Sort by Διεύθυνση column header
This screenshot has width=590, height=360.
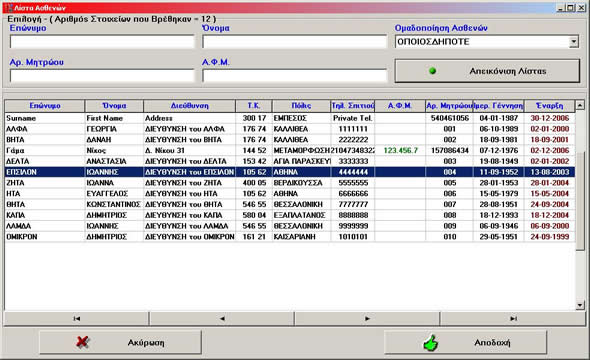point(189,106)
